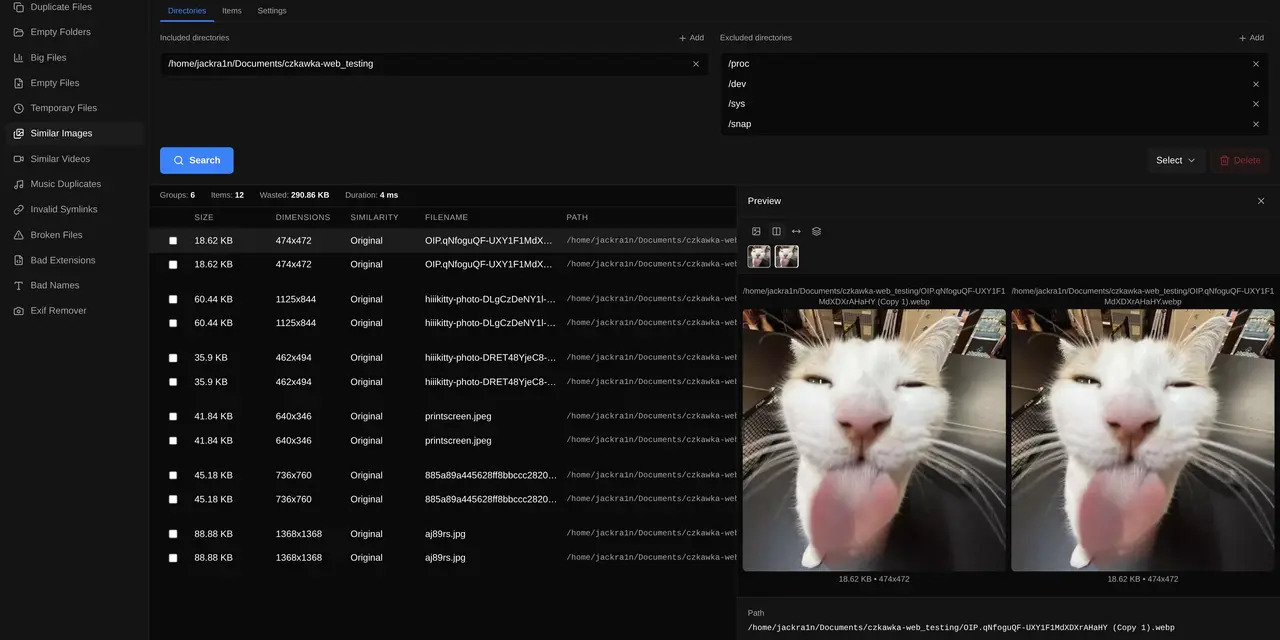Tick checkbox of upper 885a89a445628ff8bbccc2820 row

(x=173, y=475)
